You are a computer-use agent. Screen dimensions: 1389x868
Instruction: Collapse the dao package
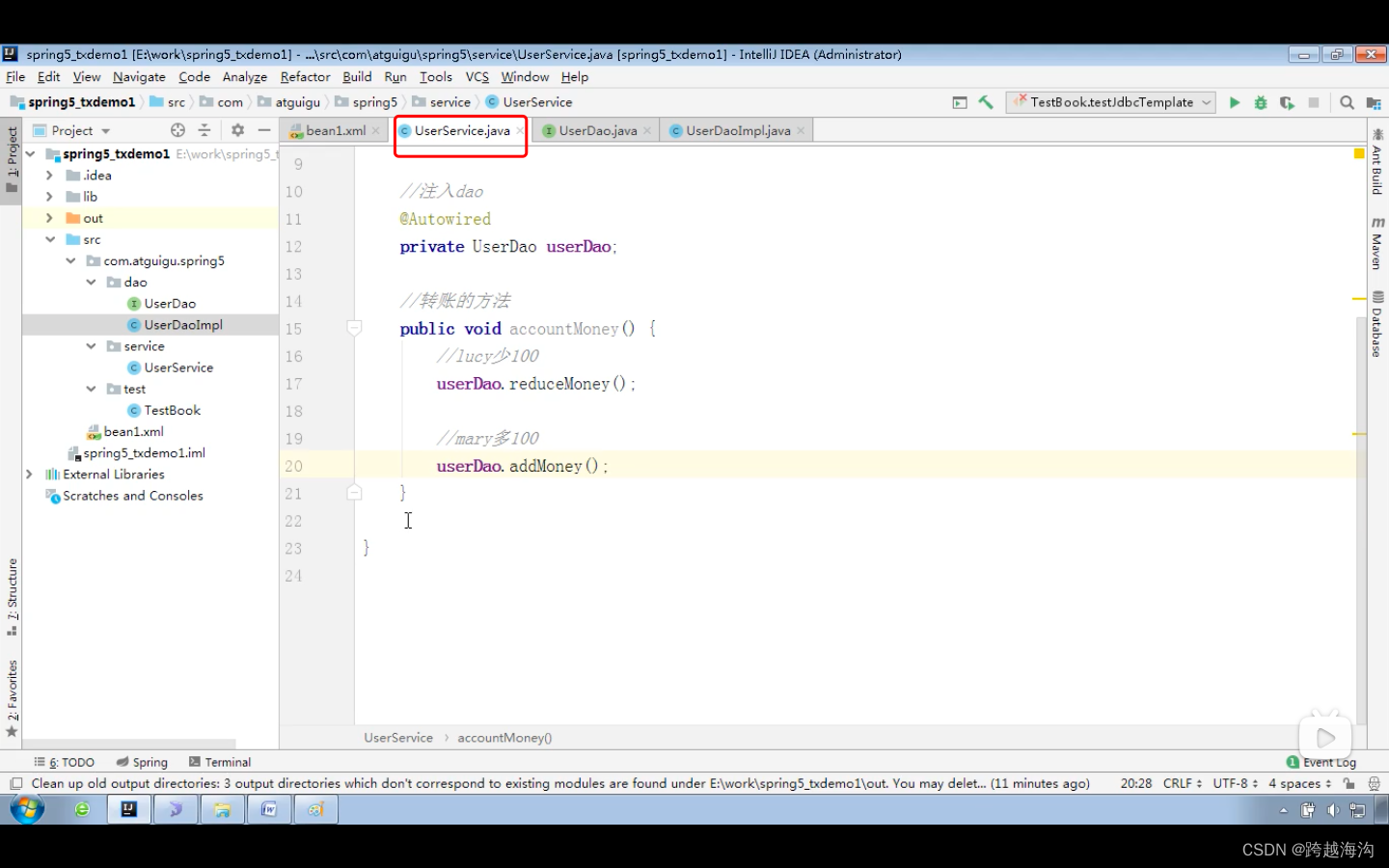91,283
